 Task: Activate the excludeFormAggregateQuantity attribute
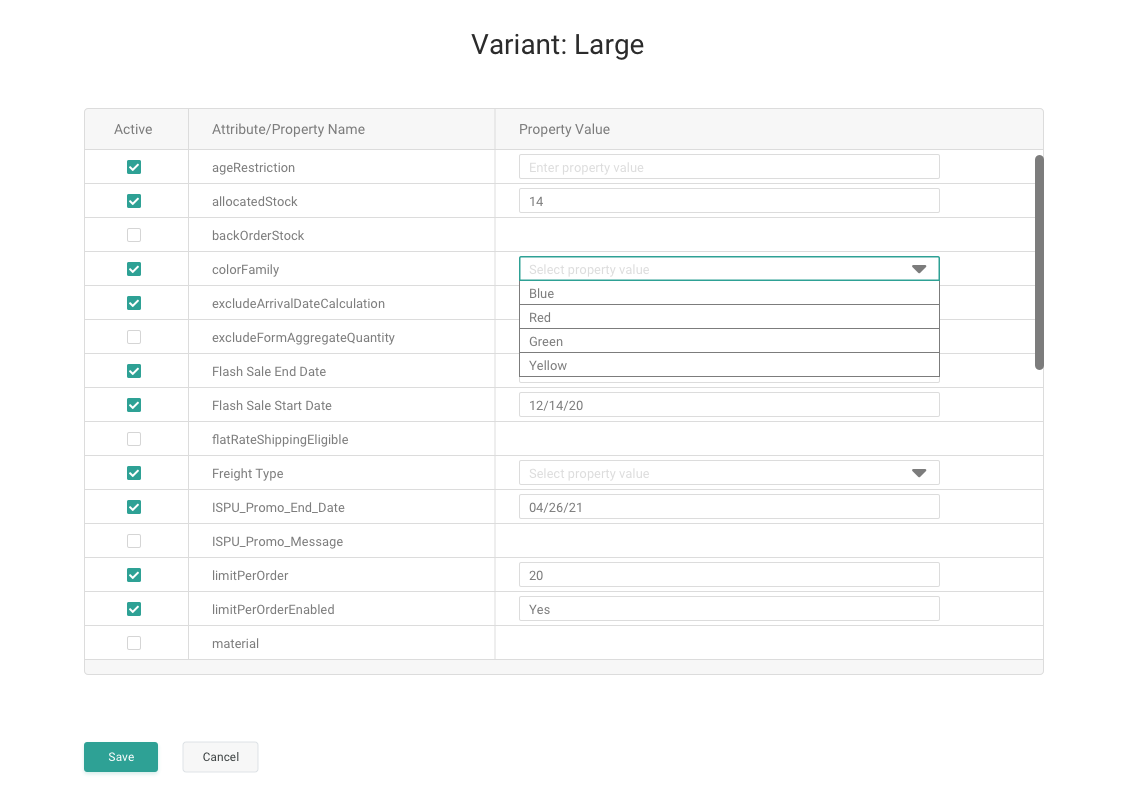[133, 337]
